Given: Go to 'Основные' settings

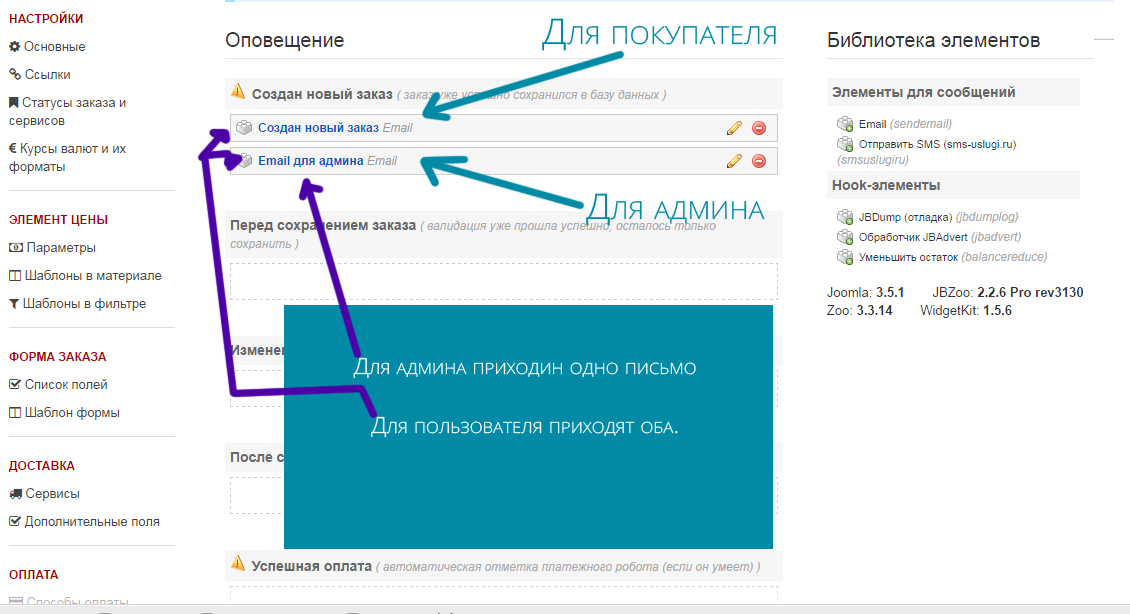Looking at the screenshot, I should [x=54, y=47].
